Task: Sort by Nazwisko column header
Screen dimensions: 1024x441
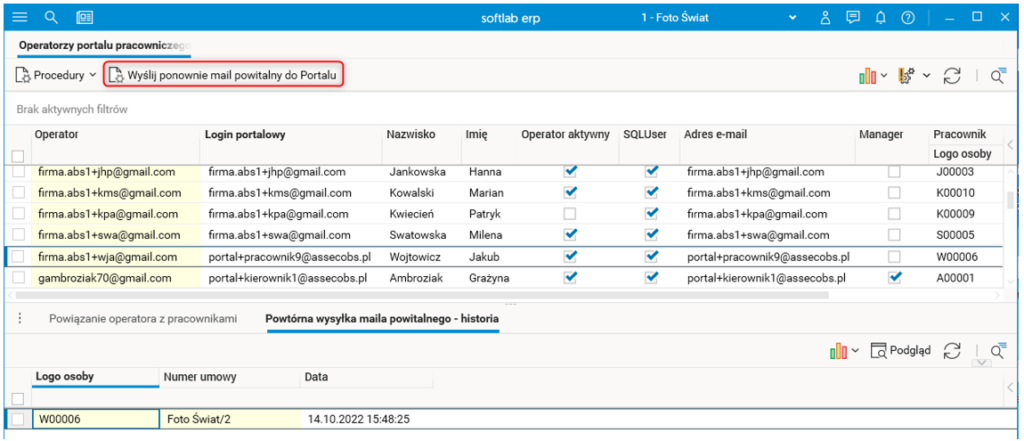Action: pyautogui.click(x=410, y=134)
